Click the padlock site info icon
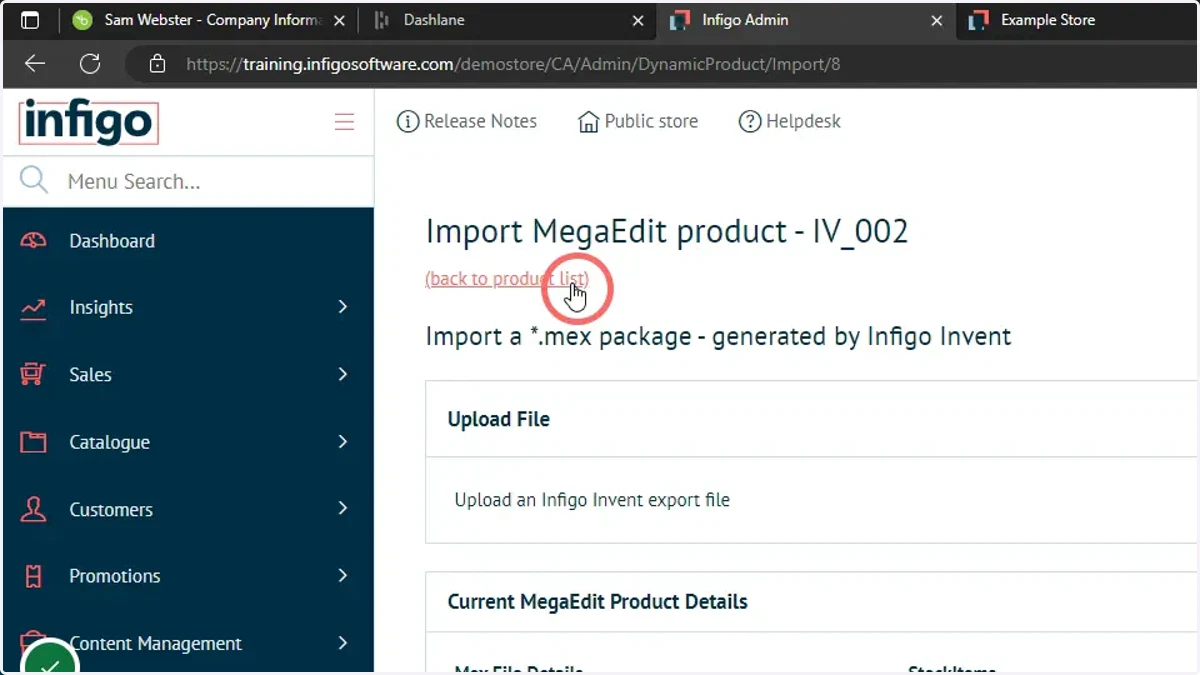This screenshot has width=1200, height=675. coord(156,64)
